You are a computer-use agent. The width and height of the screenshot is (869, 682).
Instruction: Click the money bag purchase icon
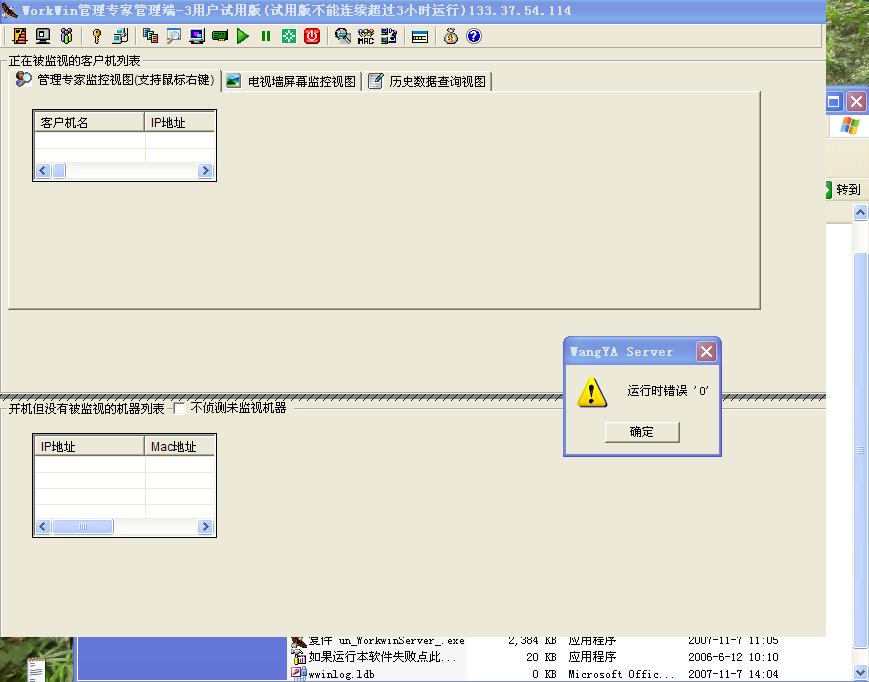point(451,37)
